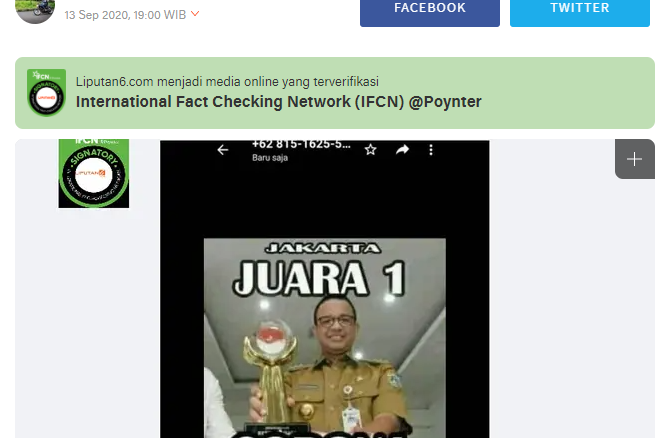
Task: Click the forward share arrow icon
Action: 402,150
